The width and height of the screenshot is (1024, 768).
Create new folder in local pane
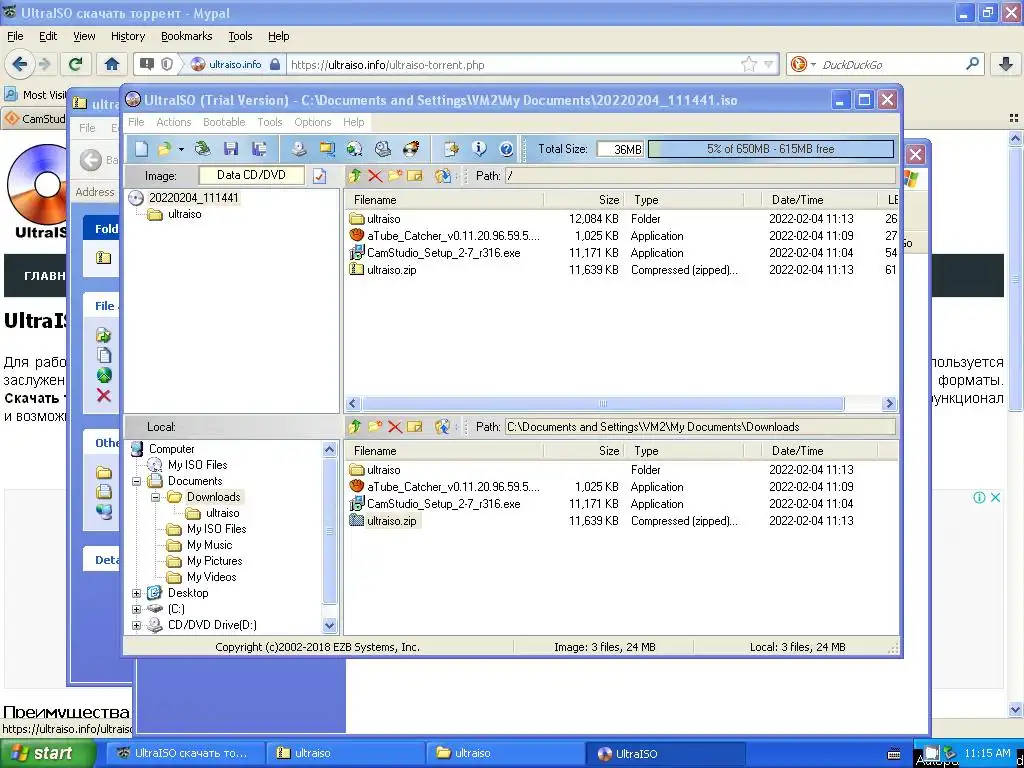pyautogui.click(x=375, y=427)
